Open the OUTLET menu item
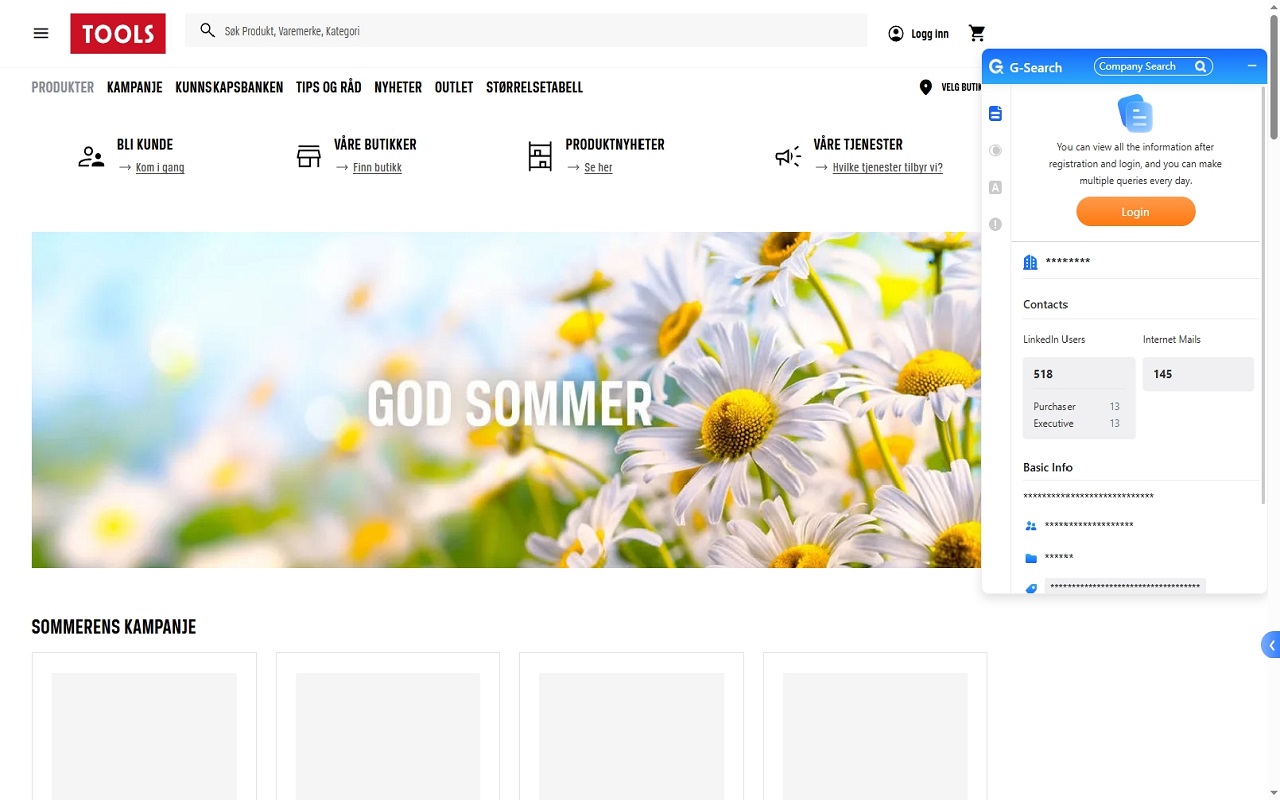1280x800 pixels. point(453,87)
